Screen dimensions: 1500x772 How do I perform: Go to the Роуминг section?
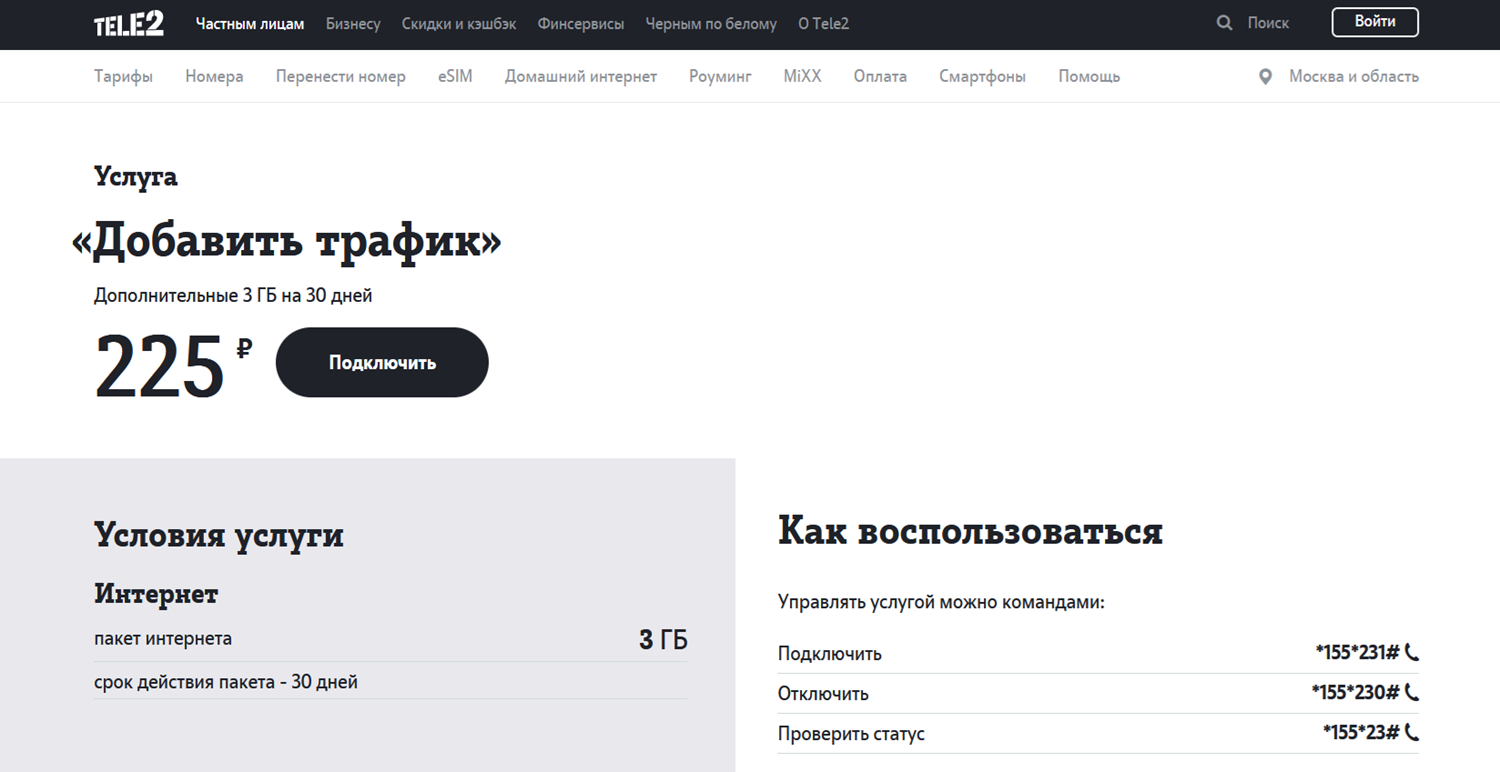[x=720, y=76]
